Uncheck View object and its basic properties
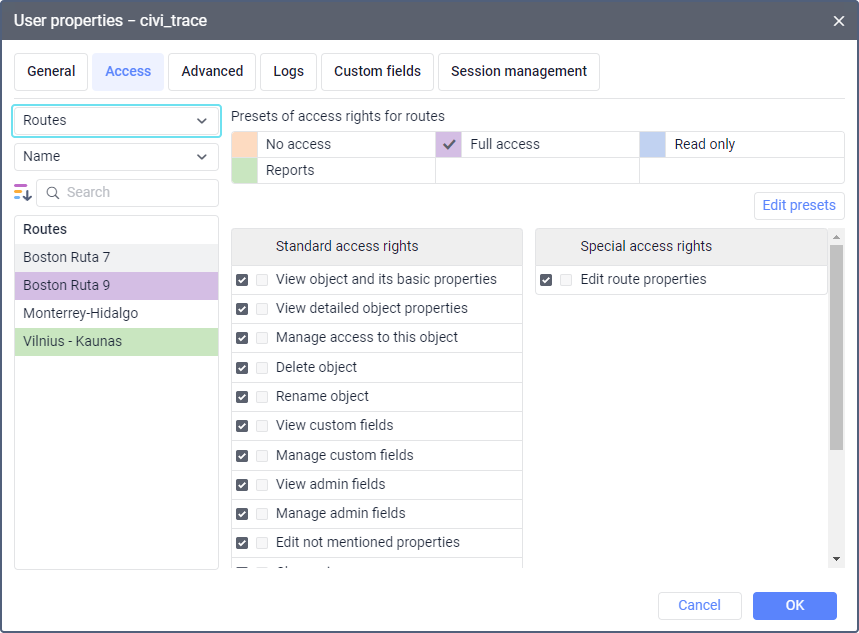This screenshot has width=859, height=633. click(x=242, y=280)
